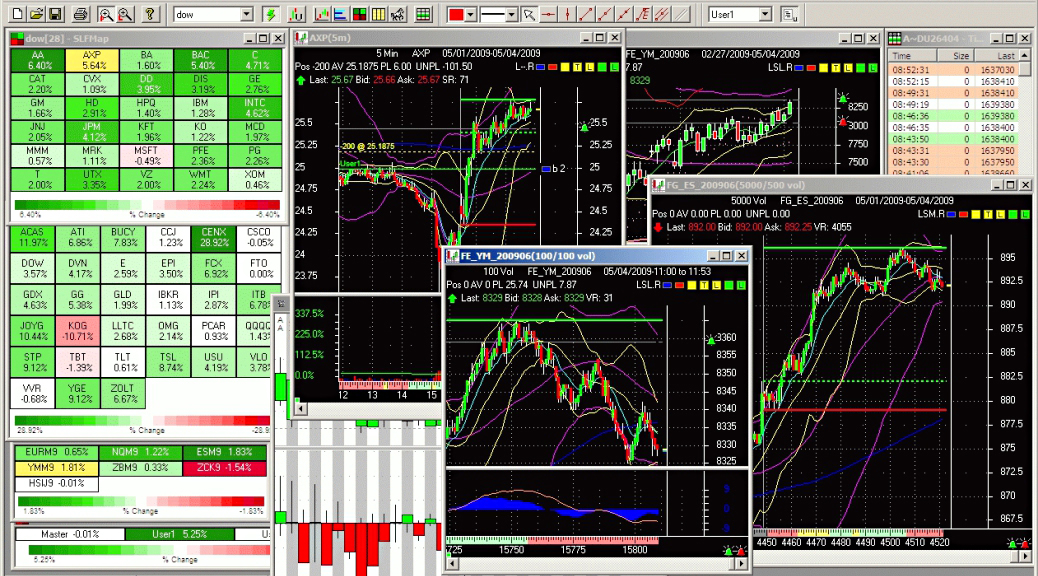
Task: Click the first magnifier zoom icon
Action: [106, 14]
